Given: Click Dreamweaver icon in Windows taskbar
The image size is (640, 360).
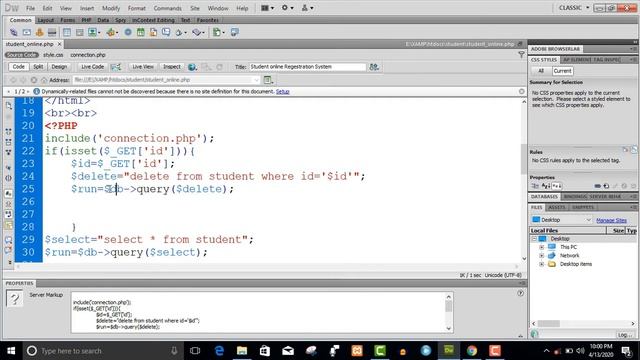Looking at the screenshot, I should coord(449,351).
